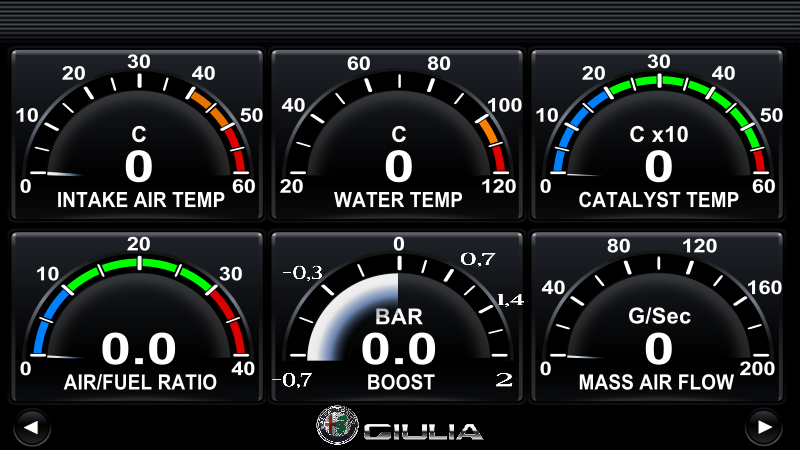
Task: Click the BAR unit label on Boost gauge
Action: point(399,317)
